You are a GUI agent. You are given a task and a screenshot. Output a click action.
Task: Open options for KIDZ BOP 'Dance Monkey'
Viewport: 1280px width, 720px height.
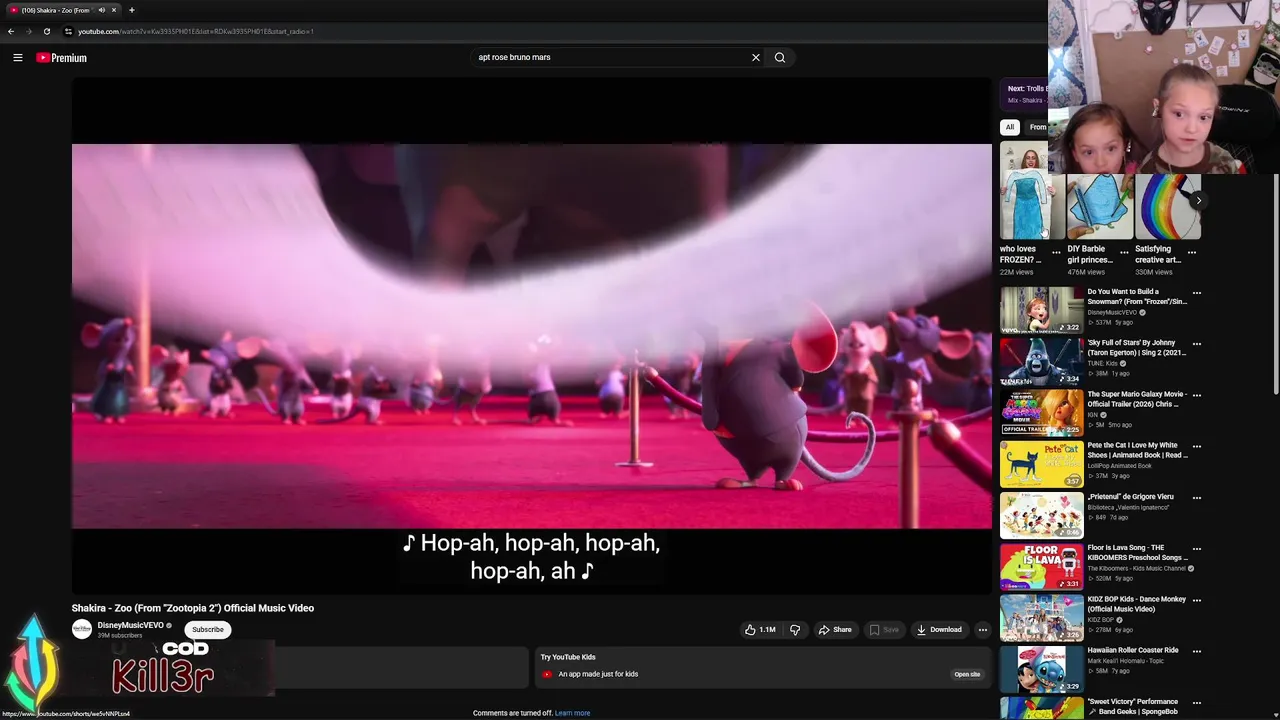click(x=1197, y=600)
